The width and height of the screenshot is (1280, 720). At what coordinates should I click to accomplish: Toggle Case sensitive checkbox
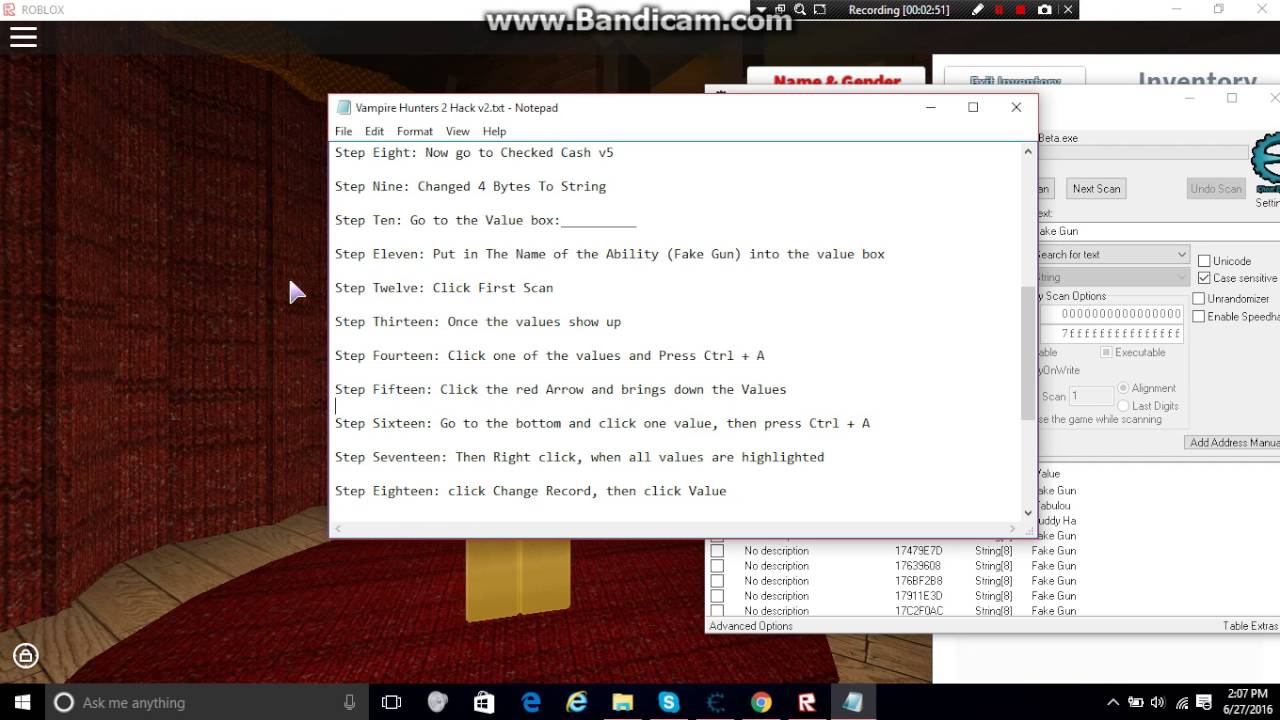point(1204,278)
